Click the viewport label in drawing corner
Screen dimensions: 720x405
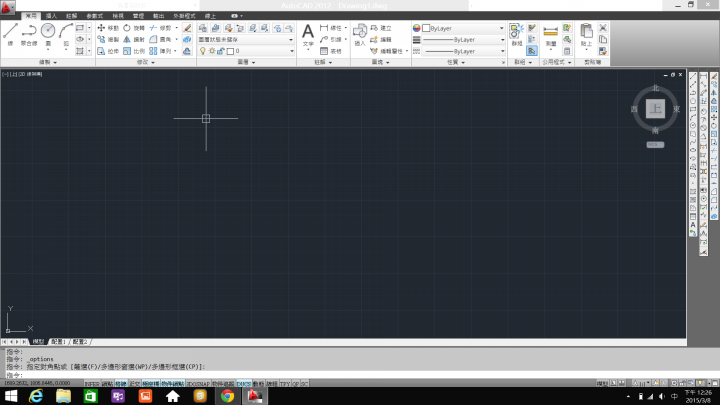pyautogui.click(x=22, y=74)
